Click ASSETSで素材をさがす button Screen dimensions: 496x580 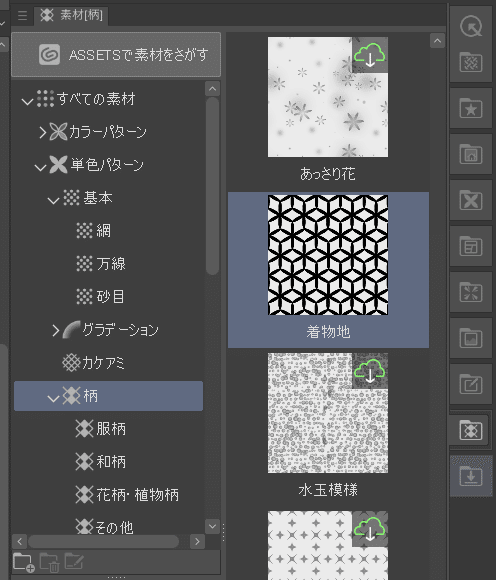(116, 55)
